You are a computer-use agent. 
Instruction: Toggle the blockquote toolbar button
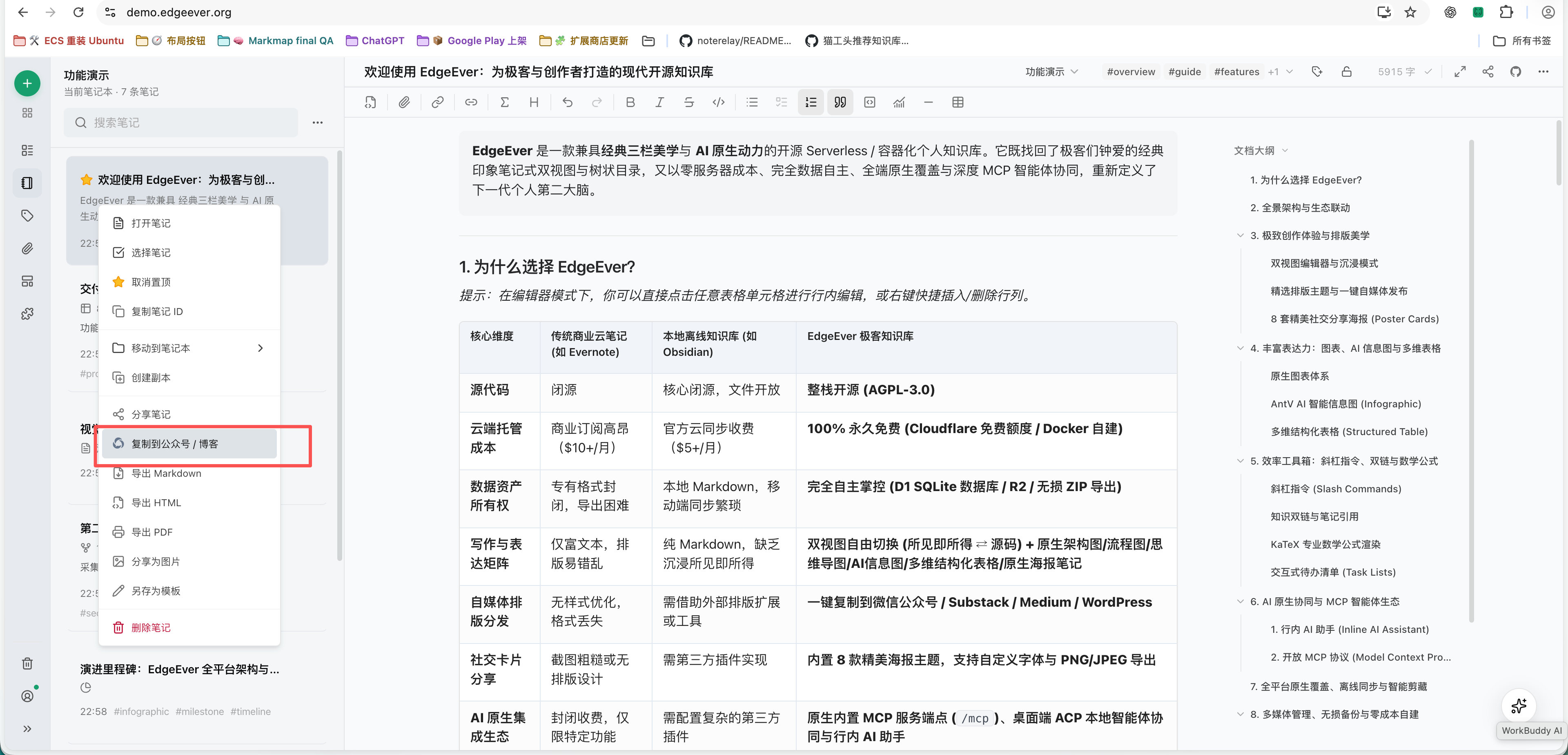[x=840, y=102]
